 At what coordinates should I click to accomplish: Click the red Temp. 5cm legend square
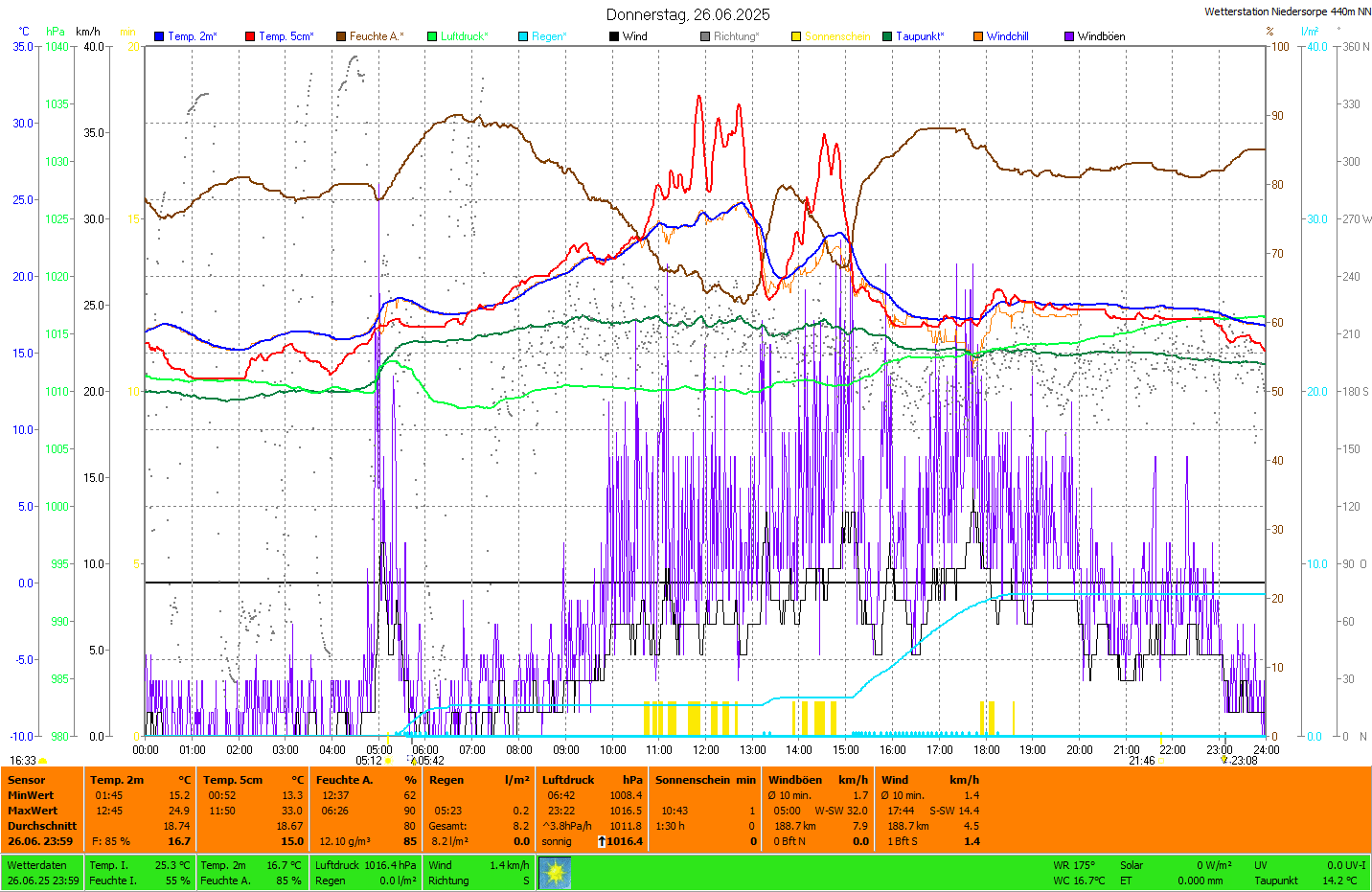point(250,36)
